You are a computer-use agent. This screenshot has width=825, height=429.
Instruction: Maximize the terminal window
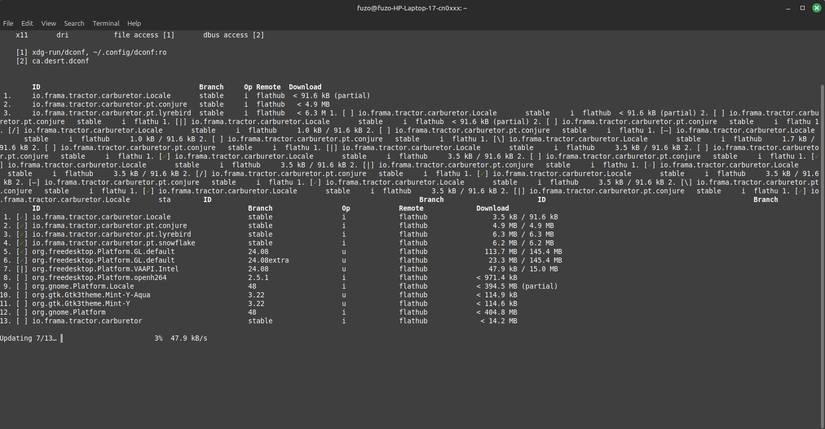[802, 8]
